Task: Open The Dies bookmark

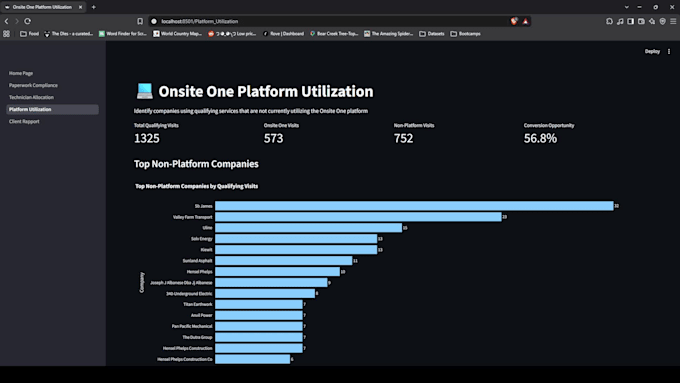Action: pos(69,34)
